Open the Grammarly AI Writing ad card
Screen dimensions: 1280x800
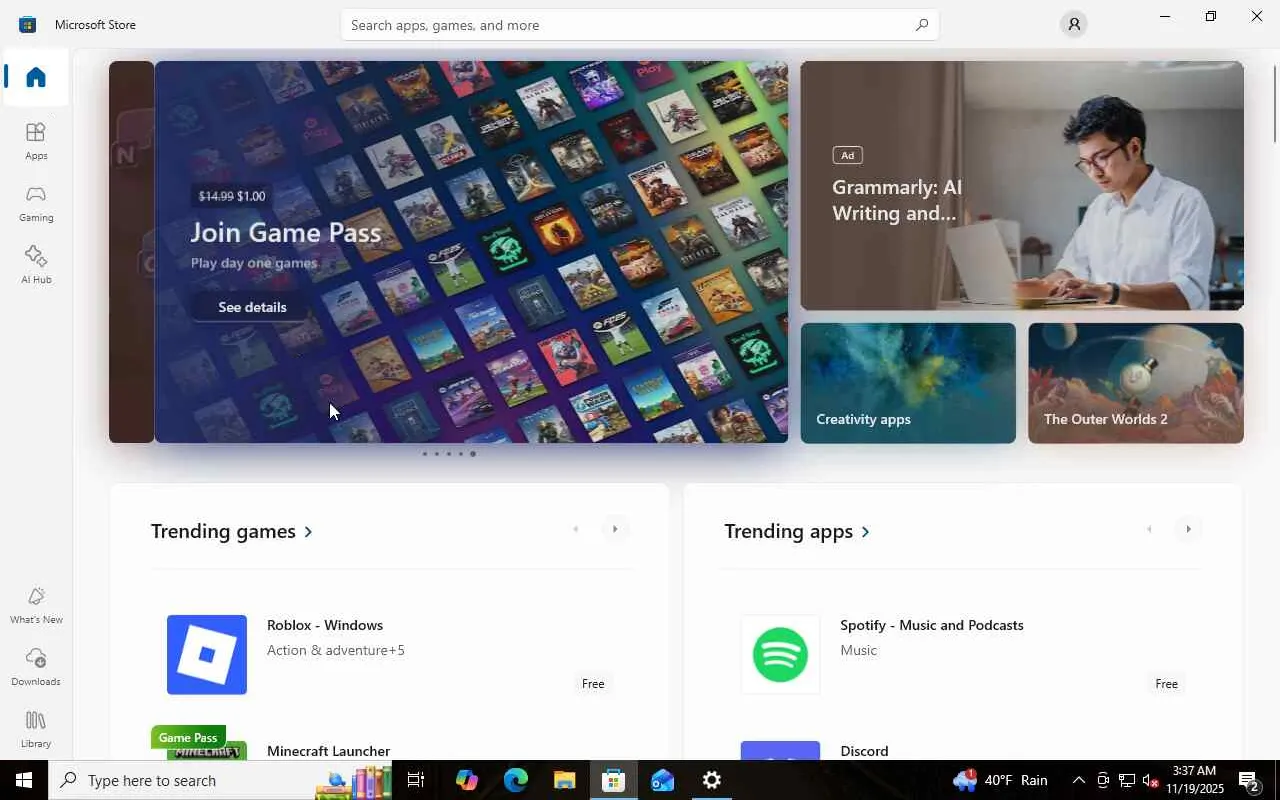pyautogui.click(x=1022, y=186)
